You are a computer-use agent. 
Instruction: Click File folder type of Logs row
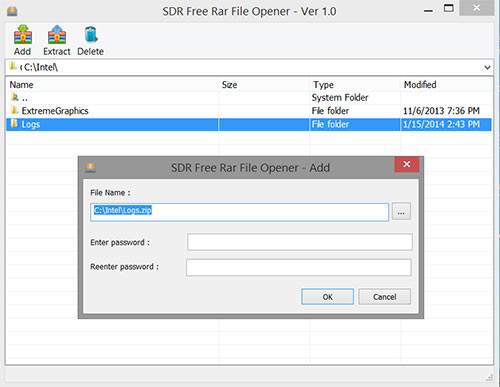(330, 124)
